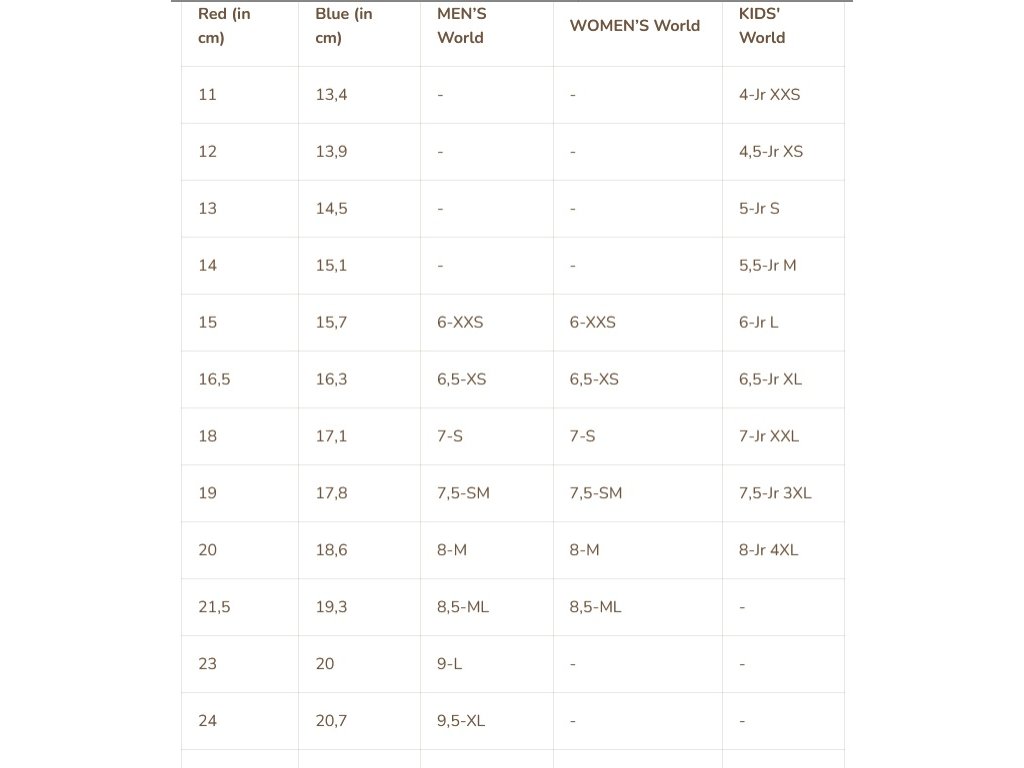Click 6-XXS in the men's column
This screenshot has height=768, width=1024.
pos(460,323)
